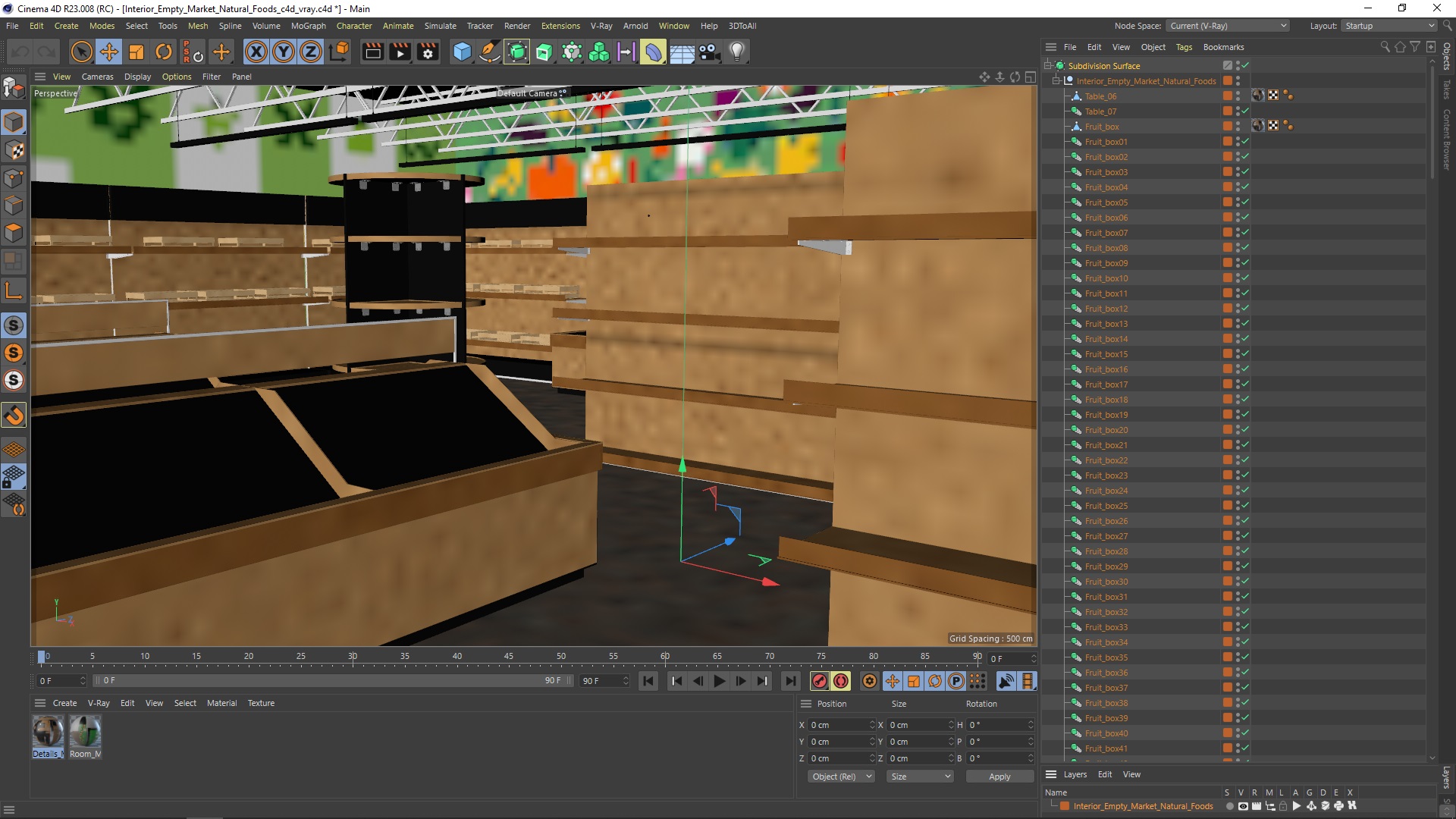Toggle Fruit_box05 enable checkmark
1456x819 pixels.
(1245, 202)
